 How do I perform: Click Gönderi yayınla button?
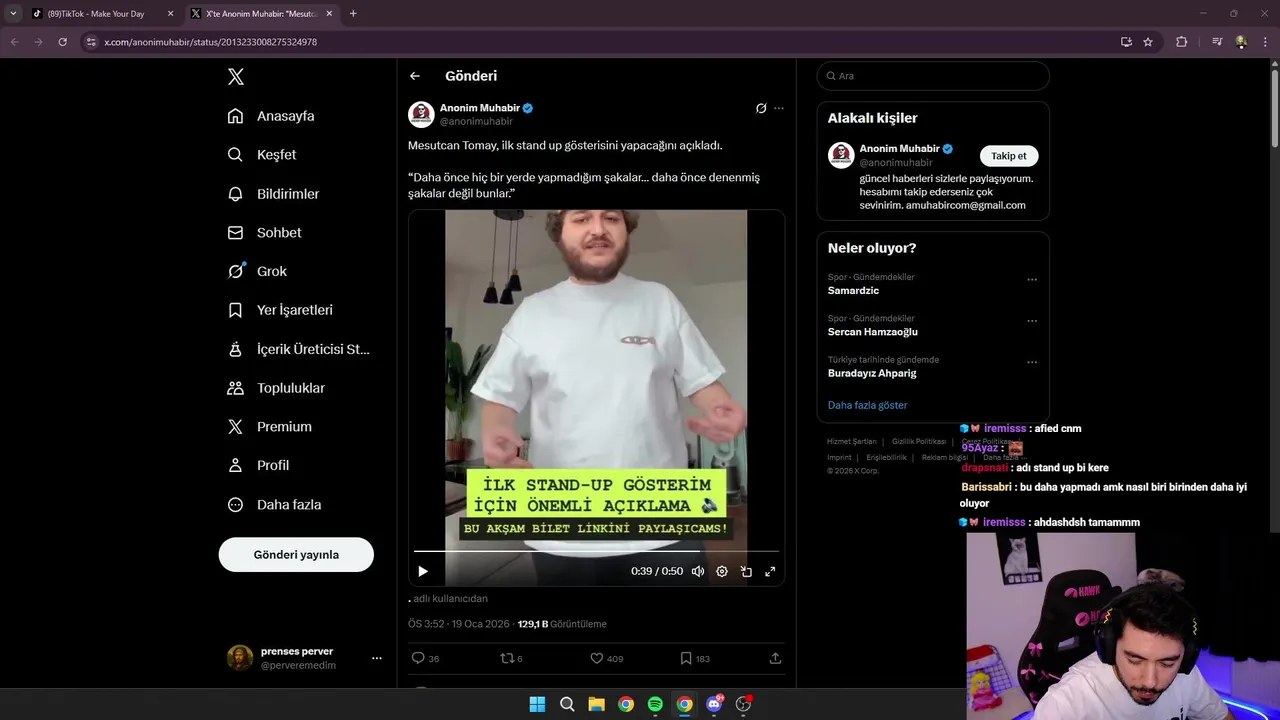click(x=296, y=554)
